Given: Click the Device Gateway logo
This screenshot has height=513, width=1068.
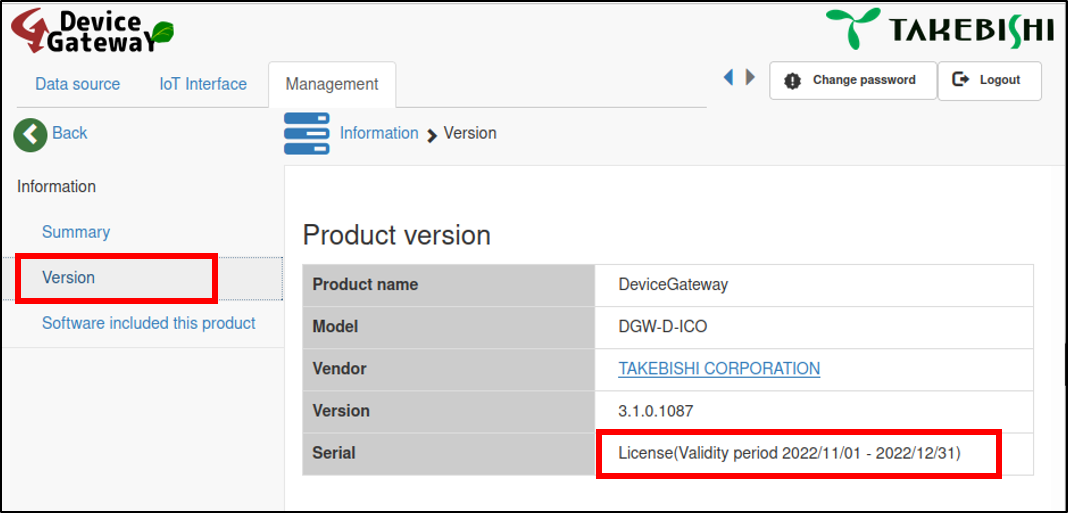Looking at the screenshot, I should pyautogui.click(x=91, y=31).
